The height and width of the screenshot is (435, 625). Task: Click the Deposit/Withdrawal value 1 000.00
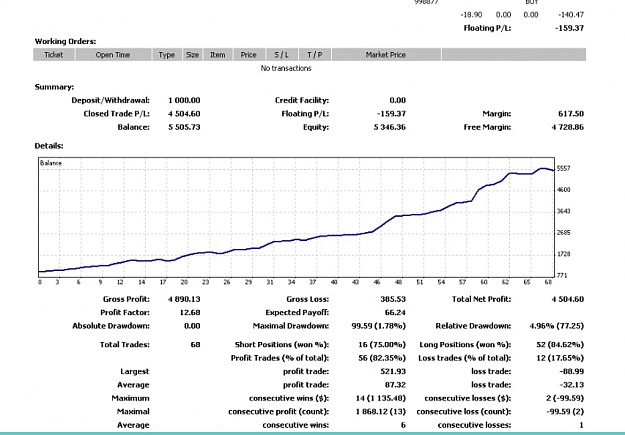coord(184,100)
